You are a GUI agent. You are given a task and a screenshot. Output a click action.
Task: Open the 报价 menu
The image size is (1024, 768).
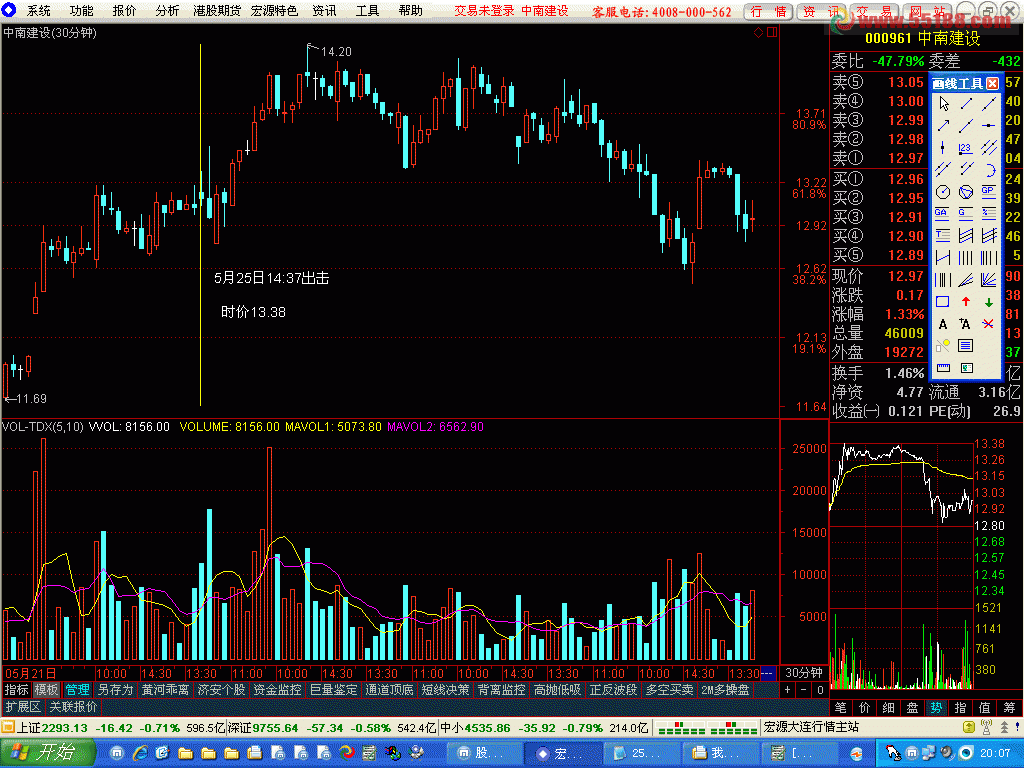pyautogui.click(x=124, y=10)
